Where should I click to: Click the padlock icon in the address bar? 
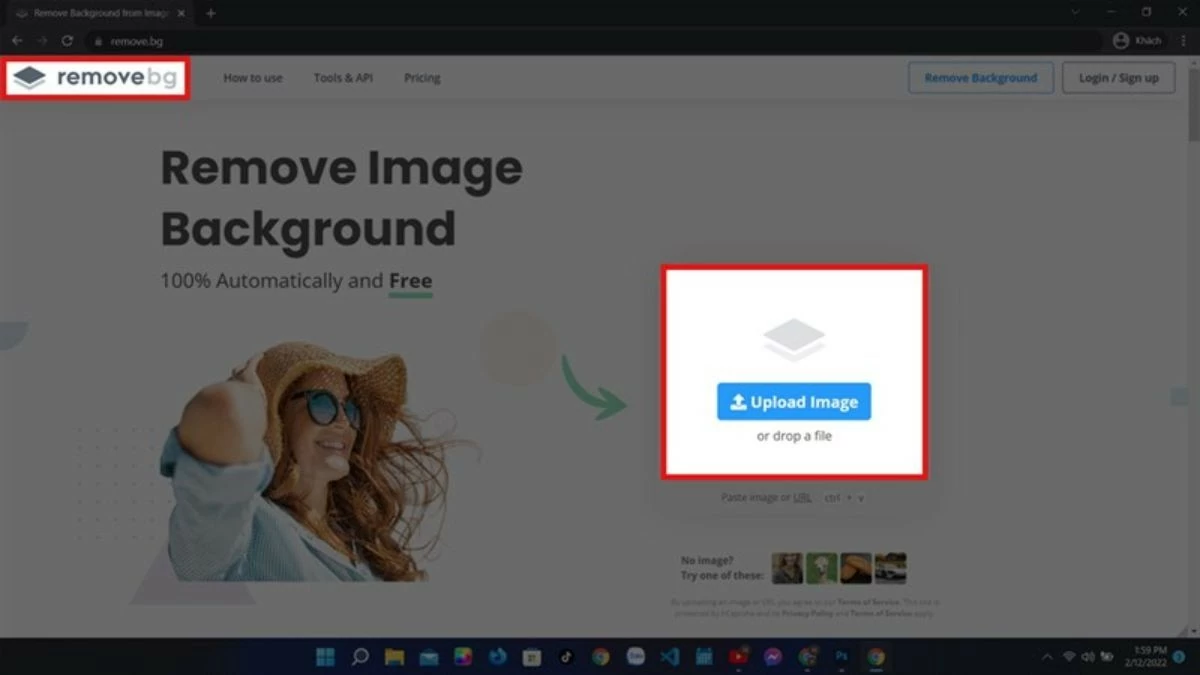(97, 42)
